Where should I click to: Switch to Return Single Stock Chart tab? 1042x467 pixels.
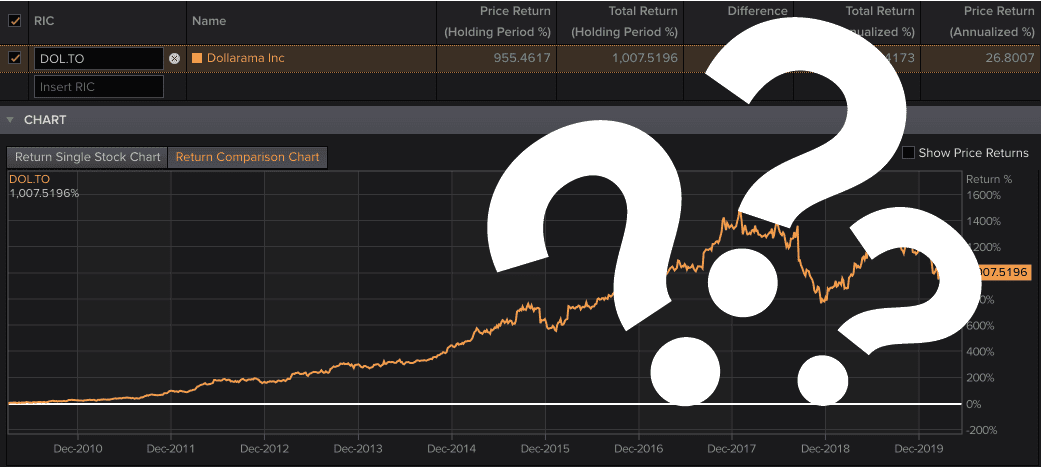(88, 157)
